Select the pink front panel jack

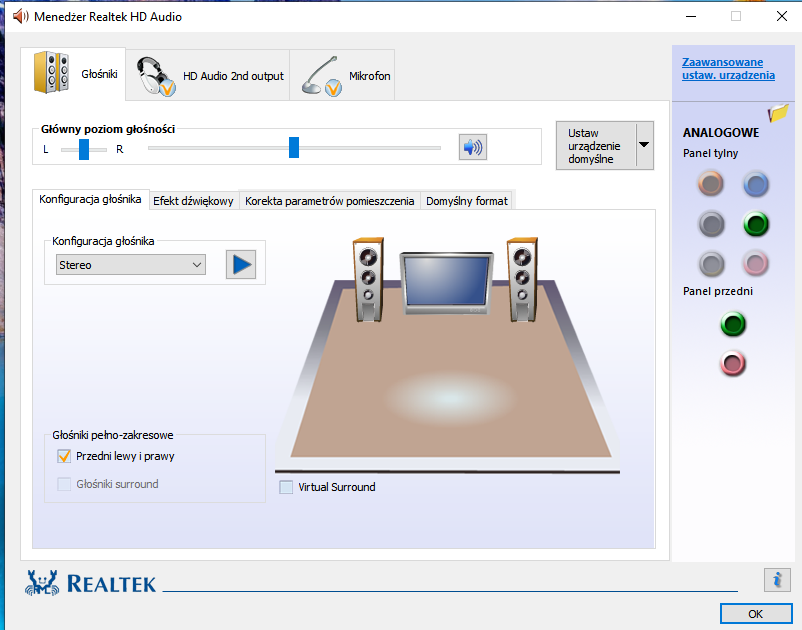733,364
